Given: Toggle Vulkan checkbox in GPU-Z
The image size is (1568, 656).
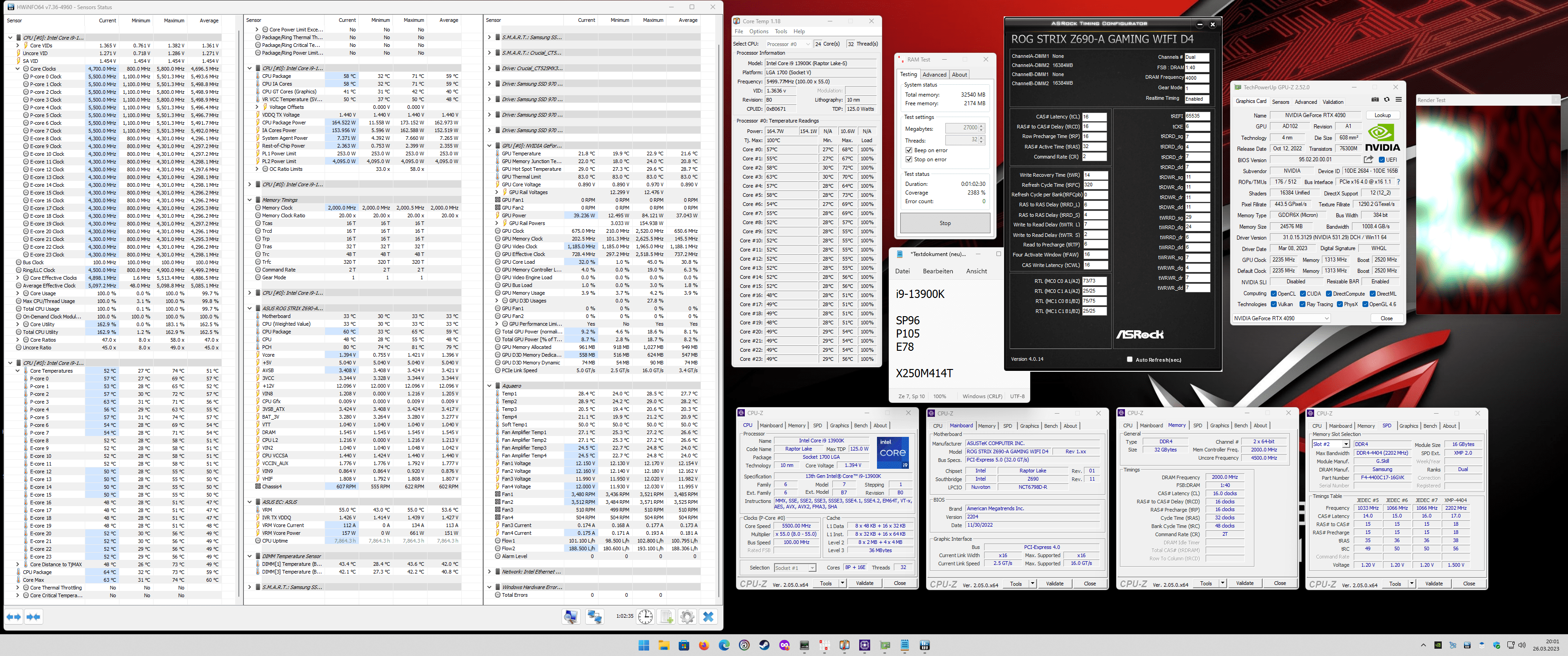Looking at the screenshot, I should 1274,304.
